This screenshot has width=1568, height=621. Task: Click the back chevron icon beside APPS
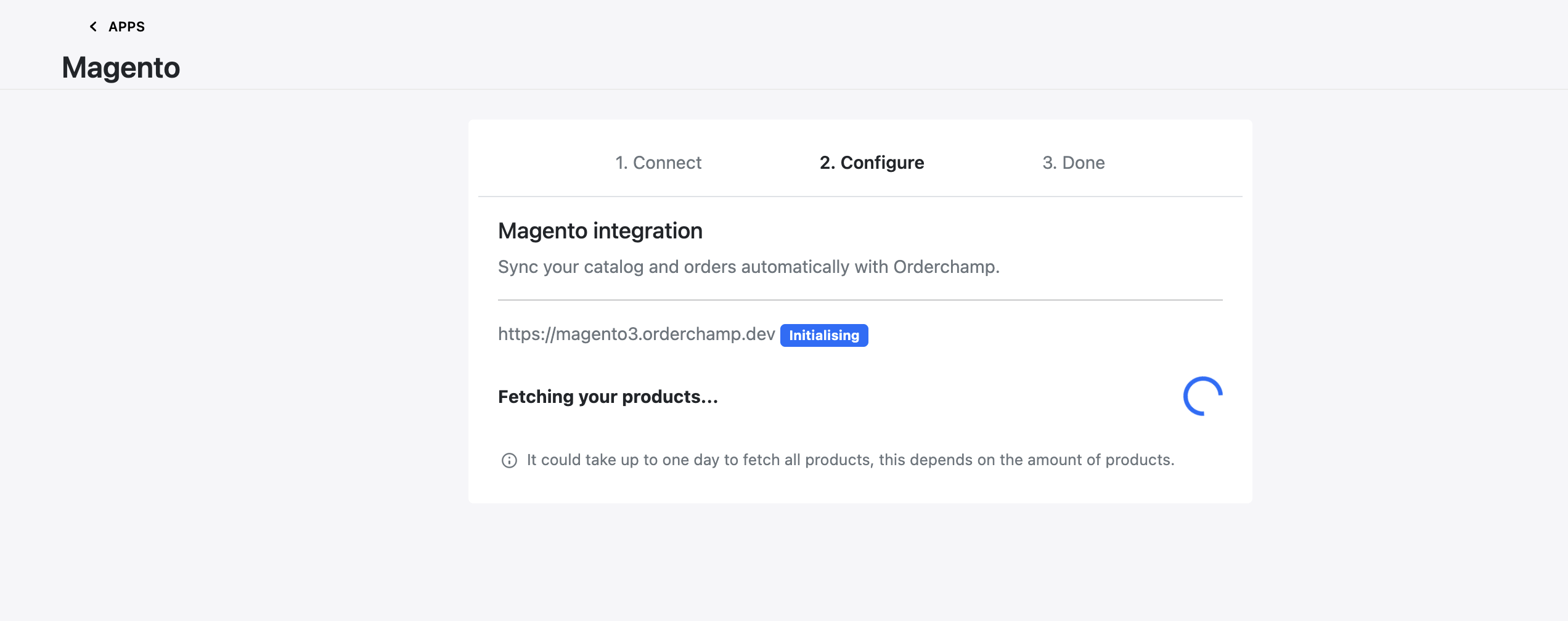point(93,26)
